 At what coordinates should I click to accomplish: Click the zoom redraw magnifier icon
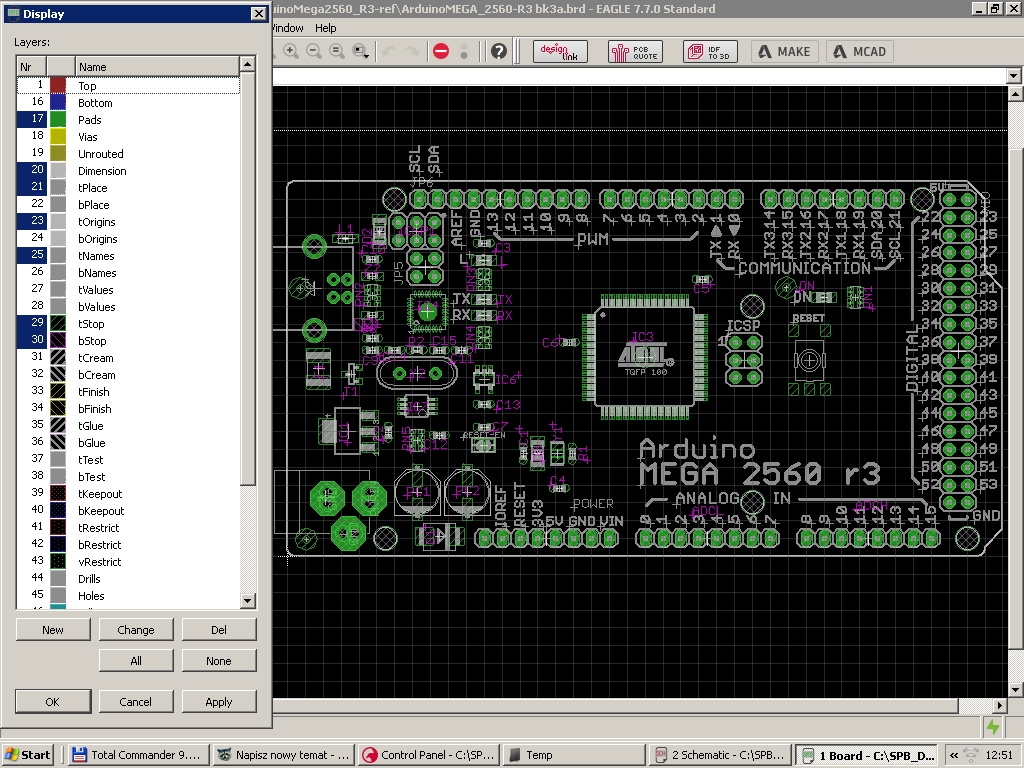[x=337, y=51]
